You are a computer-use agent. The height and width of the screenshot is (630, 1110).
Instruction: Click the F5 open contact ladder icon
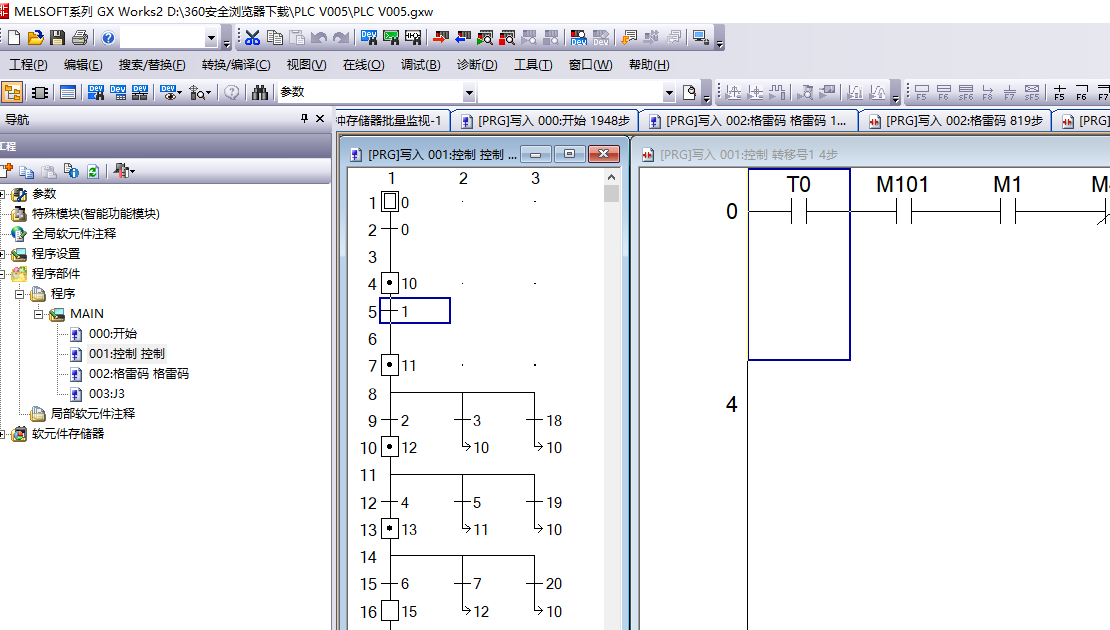[1059, 93]
